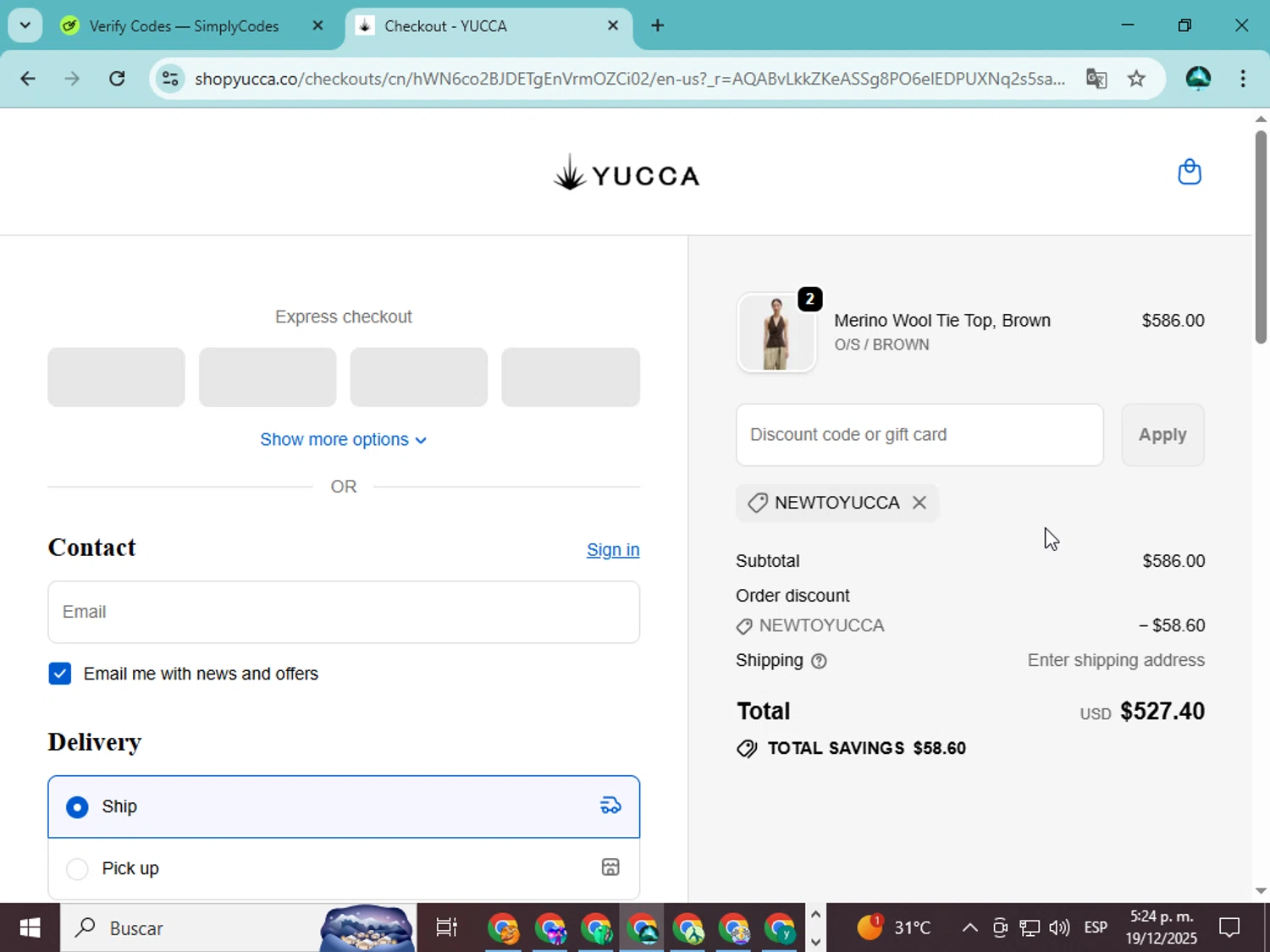
Task: Expand Show more options for express checkout
Action: point(344,440)
